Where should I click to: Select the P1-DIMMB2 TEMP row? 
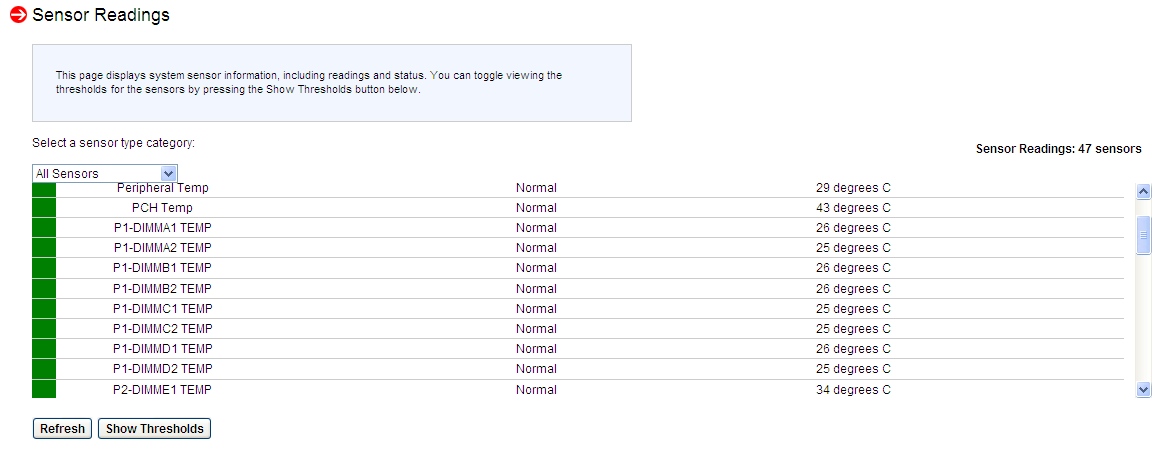[x=162, y=289]
